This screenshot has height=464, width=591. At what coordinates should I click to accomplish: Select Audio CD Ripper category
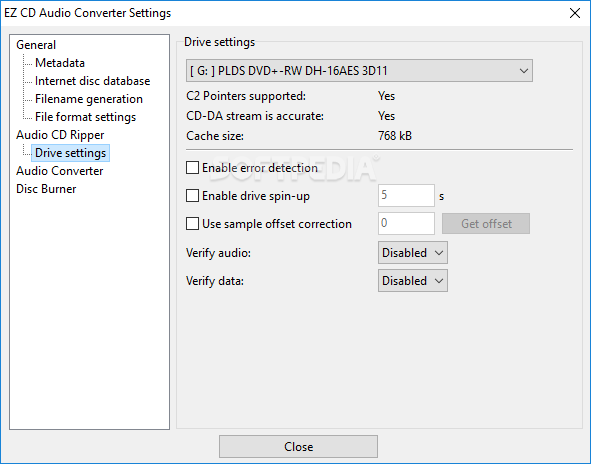[60, 135]
